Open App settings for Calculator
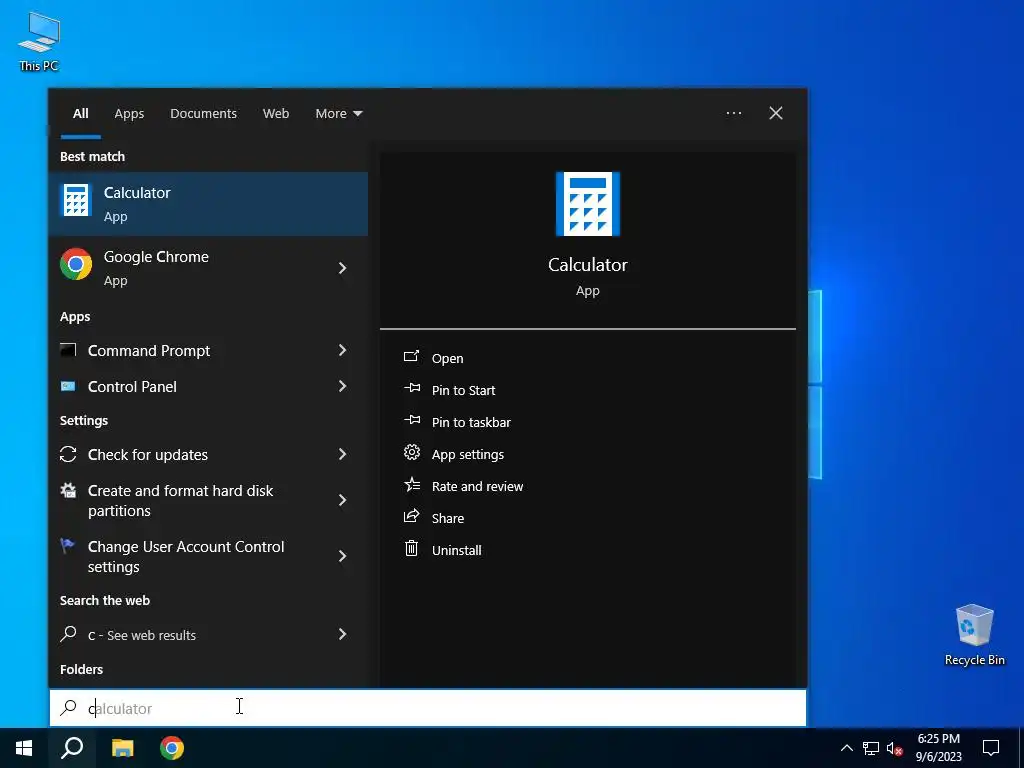This screenshot has height=768, width=1024. pos(468,455)
